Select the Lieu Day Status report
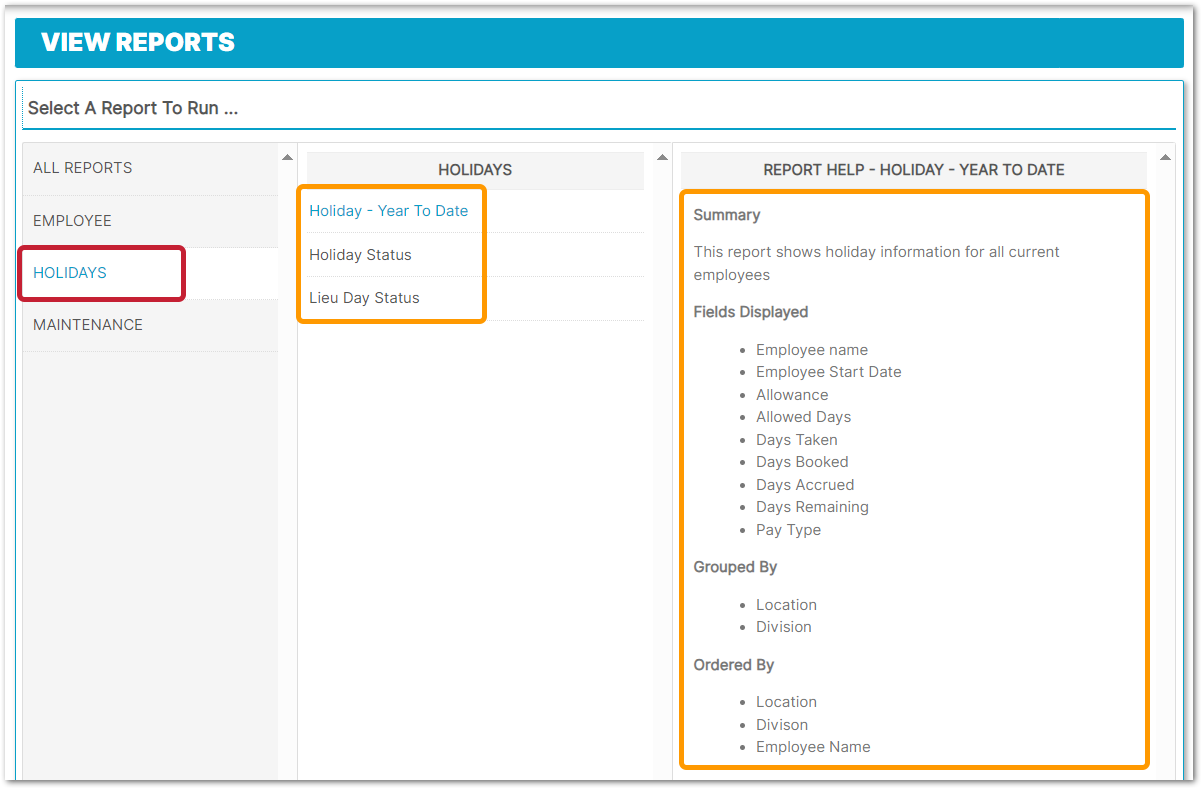The width and height of the screenshot is (1202, 789). click(364, 298)
